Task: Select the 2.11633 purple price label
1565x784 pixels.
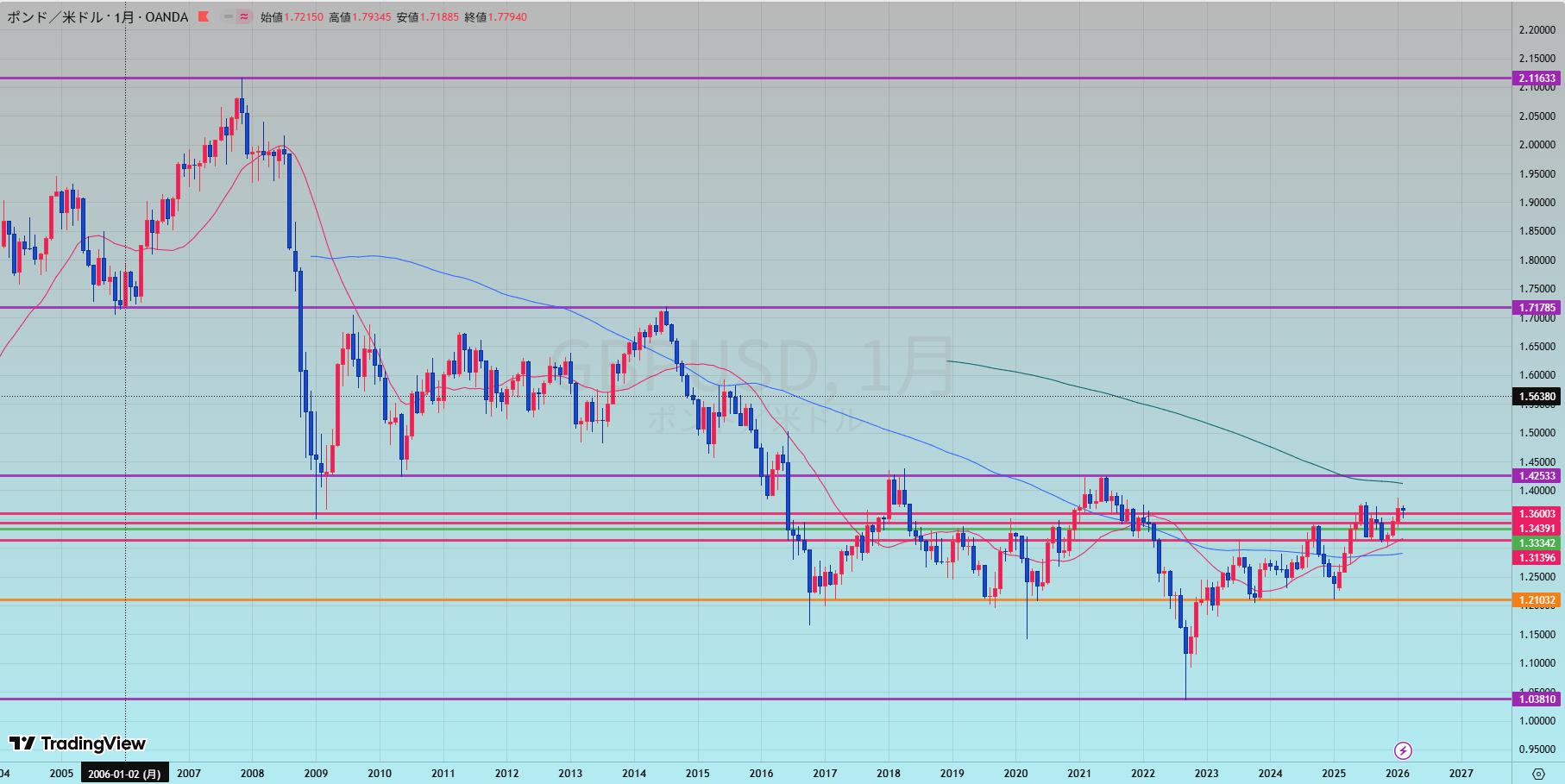Action: [1537, 78]
